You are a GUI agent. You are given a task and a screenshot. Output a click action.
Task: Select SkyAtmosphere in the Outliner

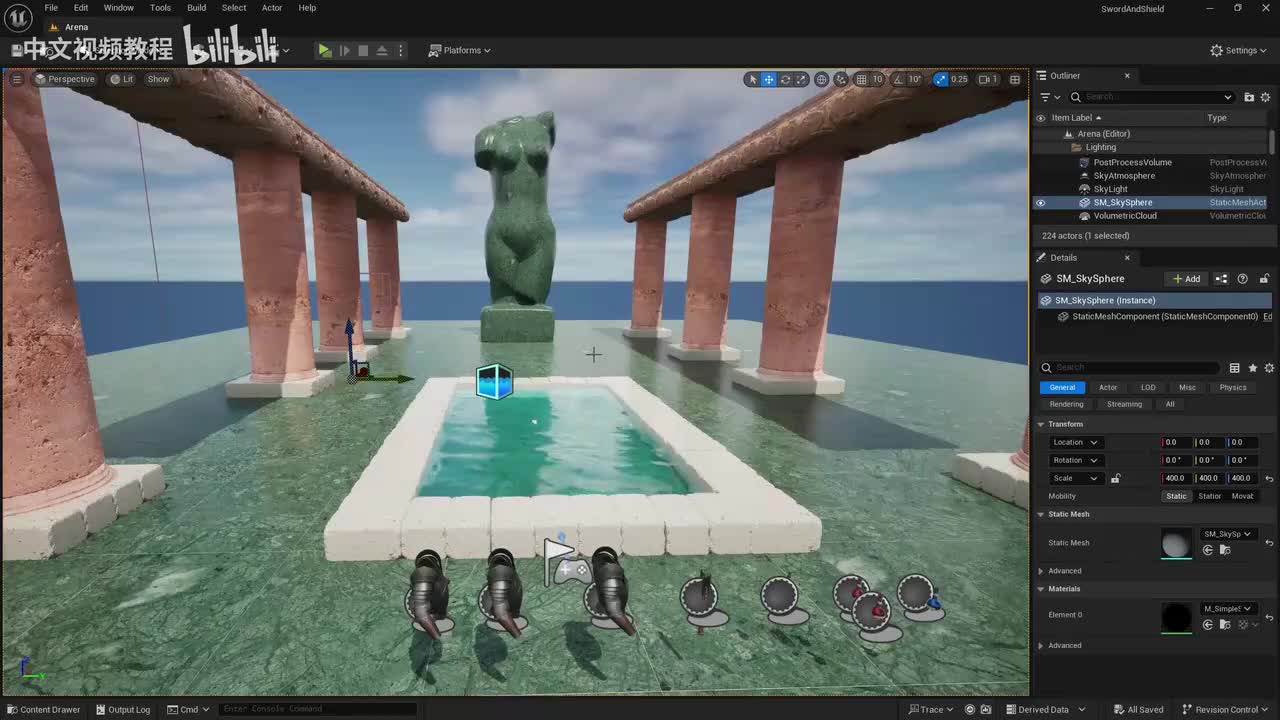tap(1124, 176)
